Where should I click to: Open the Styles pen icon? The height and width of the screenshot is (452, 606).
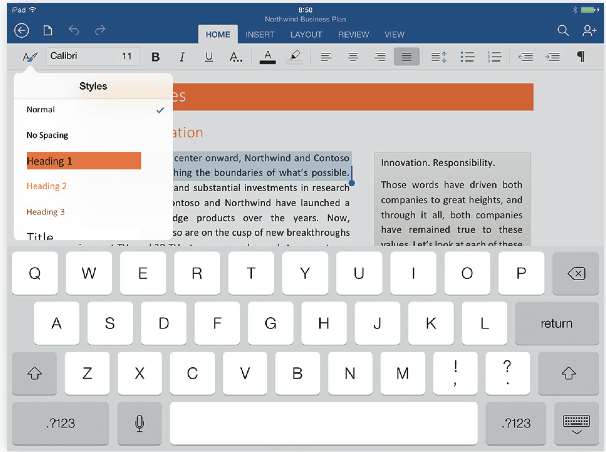pyautogui.click(x=30, y=57)
